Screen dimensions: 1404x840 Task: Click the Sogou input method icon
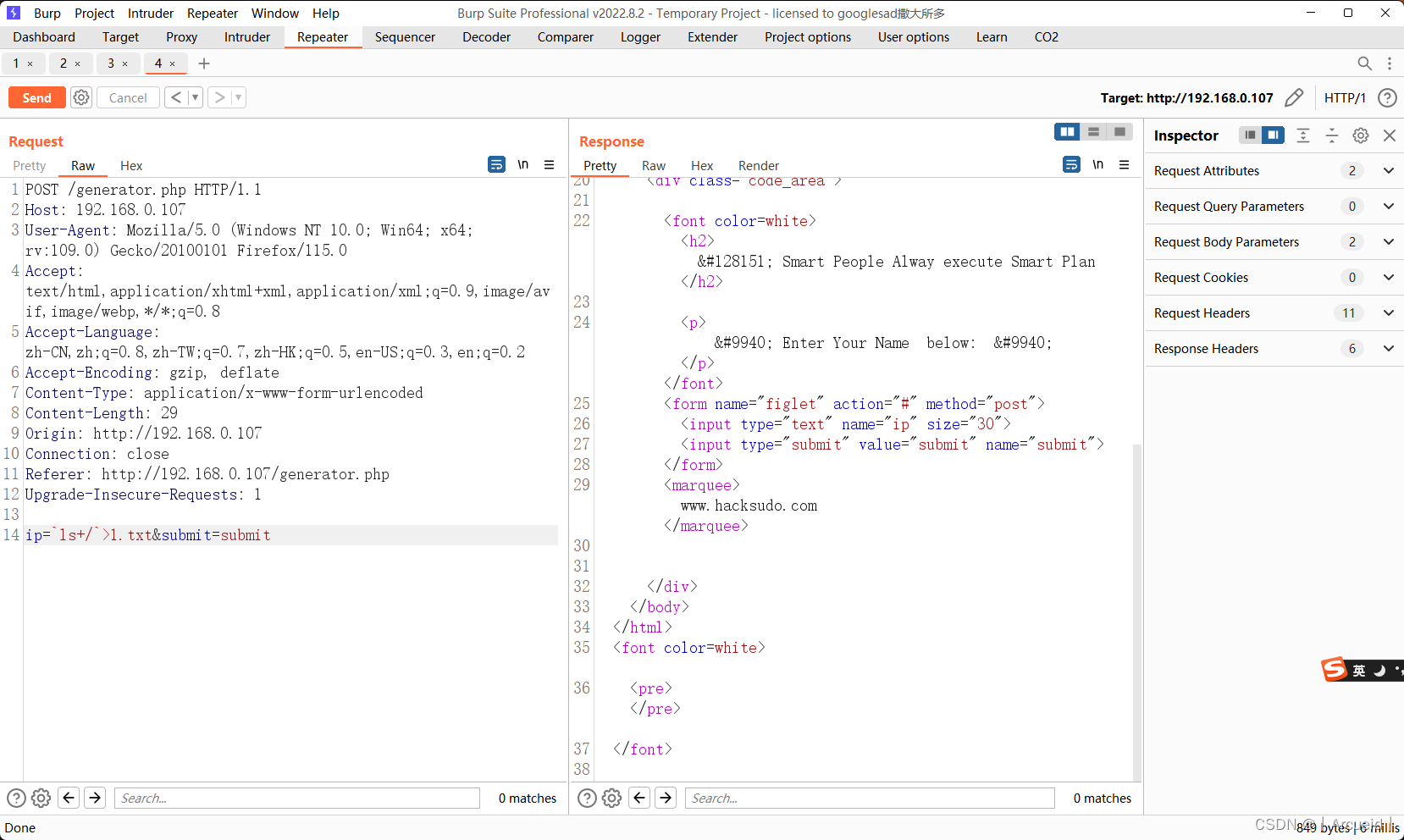(1335, 670)
